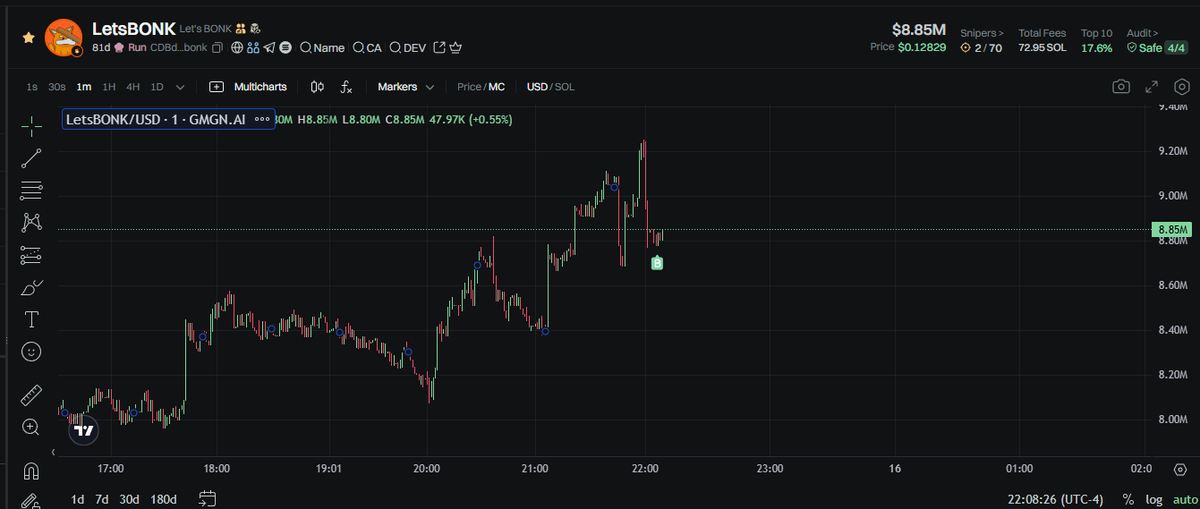Toggle the favorite star for LetsBONK

pos(28,37)
